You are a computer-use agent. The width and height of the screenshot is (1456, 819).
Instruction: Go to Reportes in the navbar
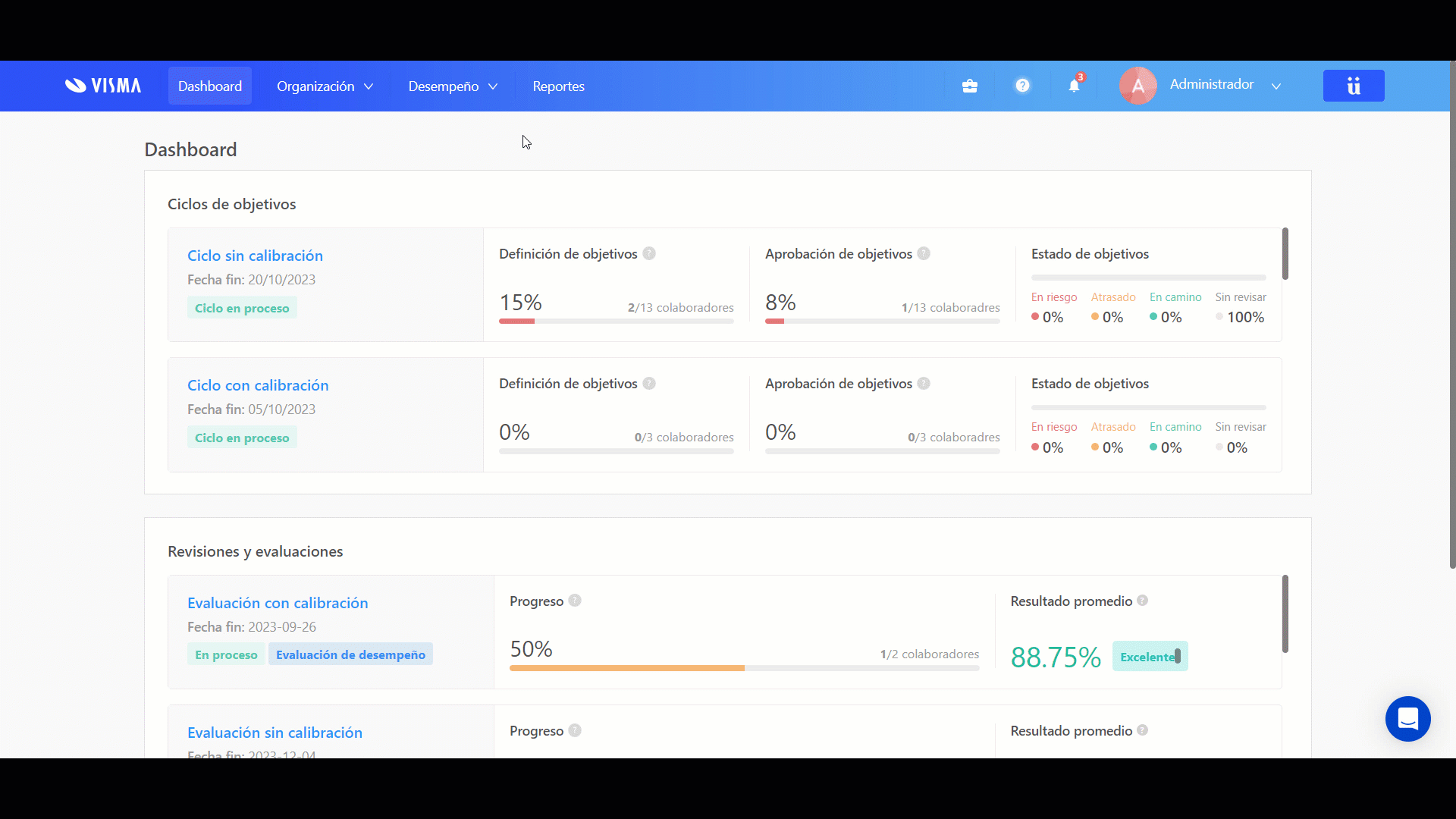coord(558,86)
